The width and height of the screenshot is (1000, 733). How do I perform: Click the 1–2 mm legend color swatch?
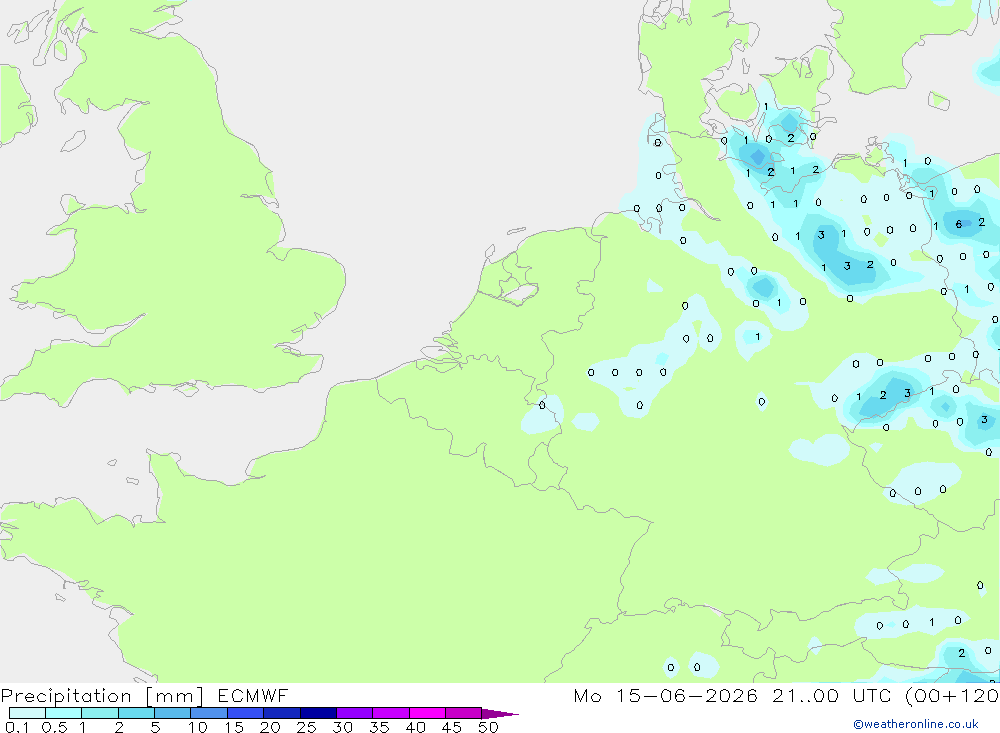(100, 713)
